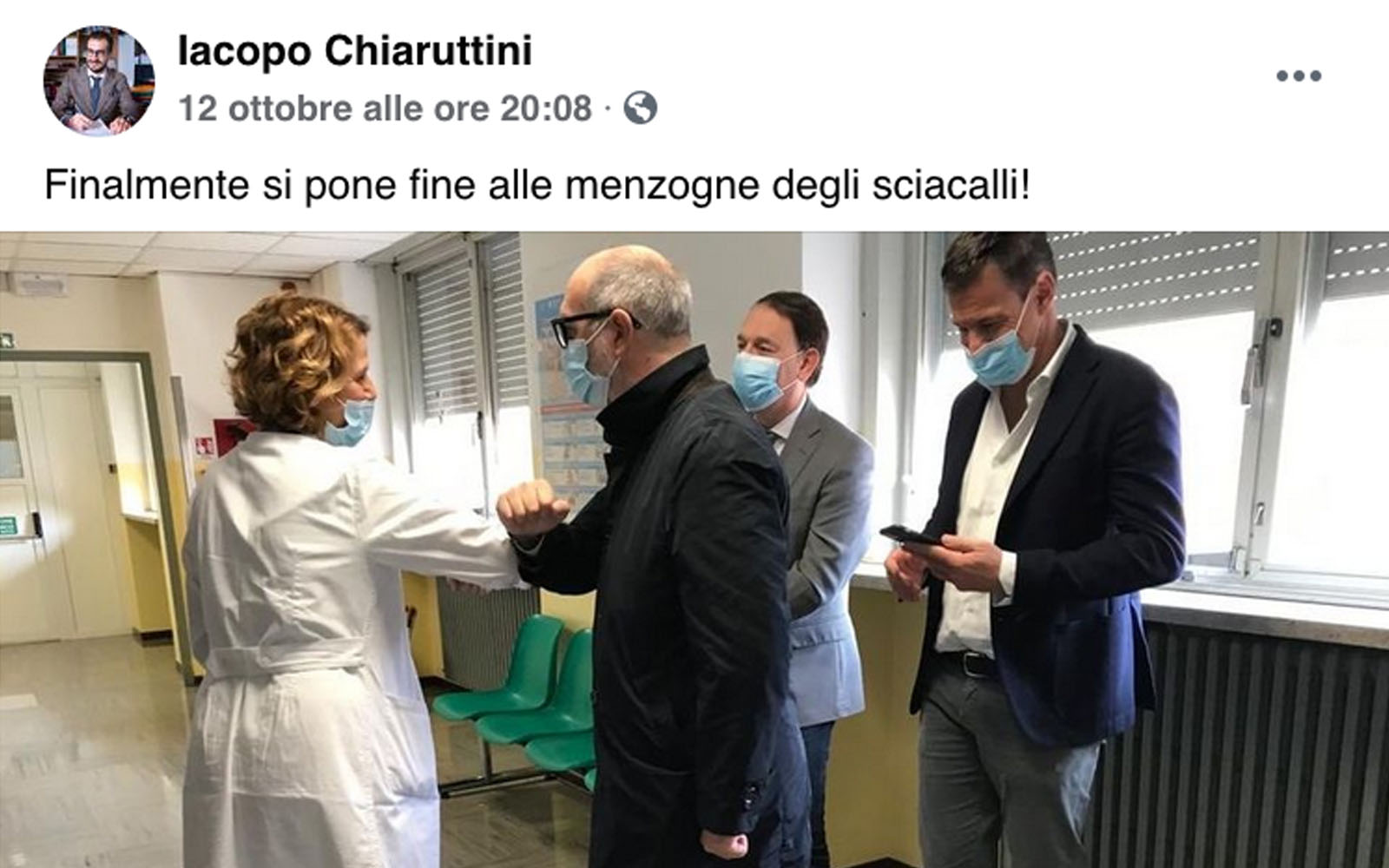Screen dimensions: 1389x868
Task: Open the posted hospital photo
Action: [694, 549]
